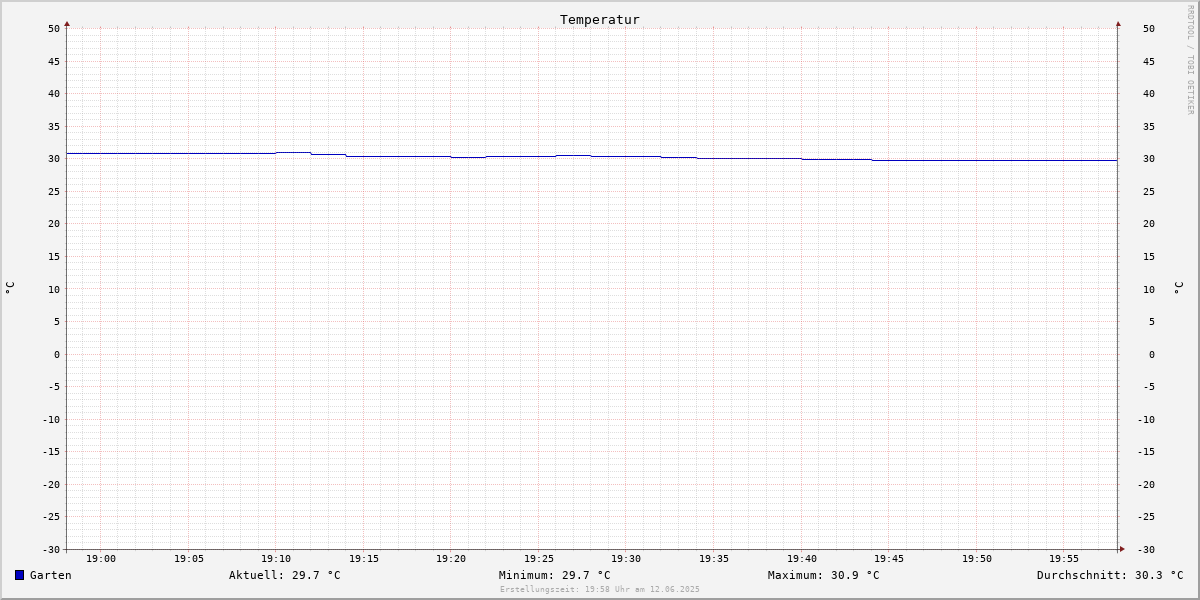Click the 45 label on right temperature axis
Image resolution: width=1200 pixels, height=600 pixels.
1149,61
